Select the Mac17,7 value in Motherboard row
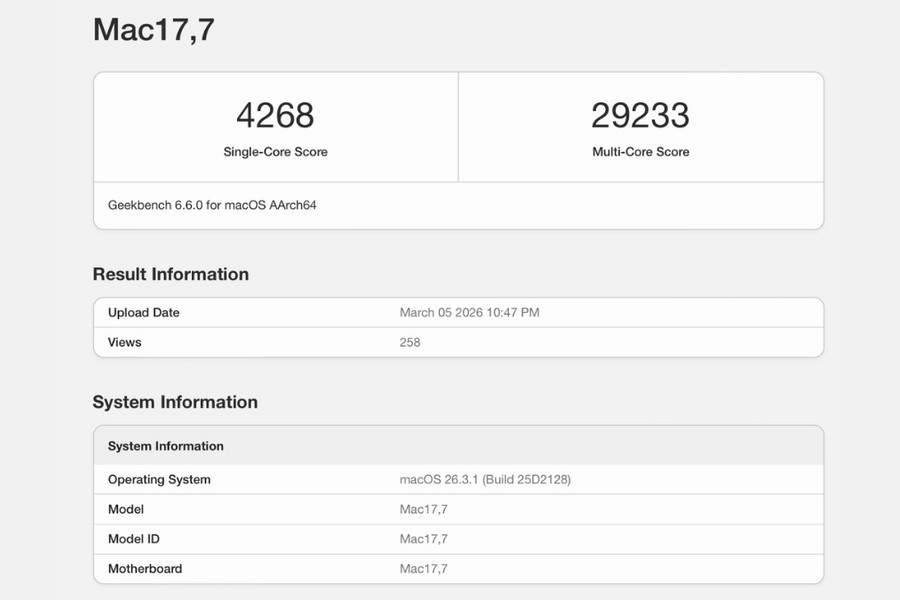The height and width of the screenshot is (600, 900). pyautogui.click(x=424, y=570)
